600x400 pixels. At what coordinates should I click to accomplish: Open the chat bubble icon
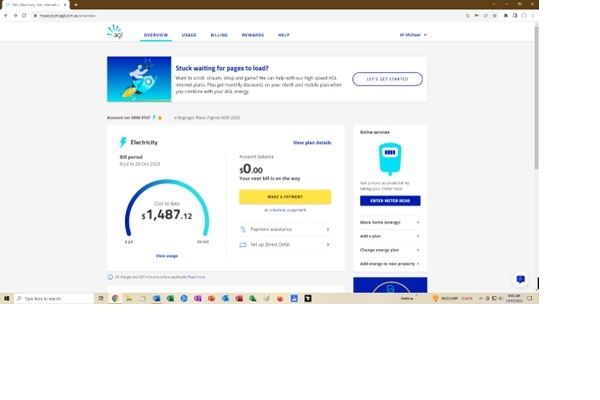pyautogui.click(x=520, y=279)
